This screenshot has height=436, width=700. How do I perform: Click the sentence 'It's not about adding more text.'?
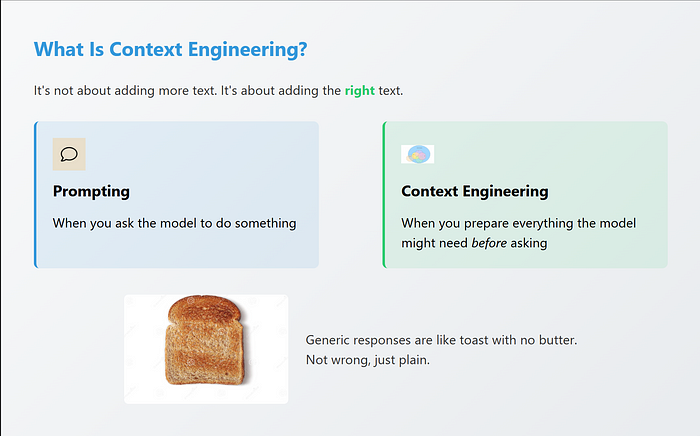[125, 91]
